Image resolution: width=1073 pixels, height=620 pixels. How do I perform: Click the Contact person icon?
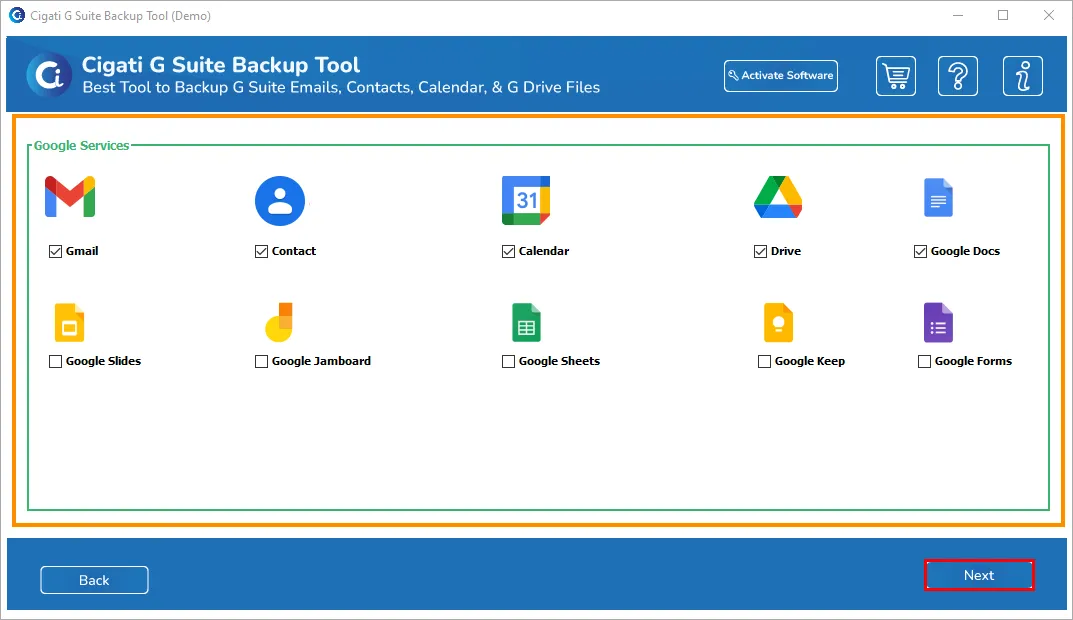[280, 201]
